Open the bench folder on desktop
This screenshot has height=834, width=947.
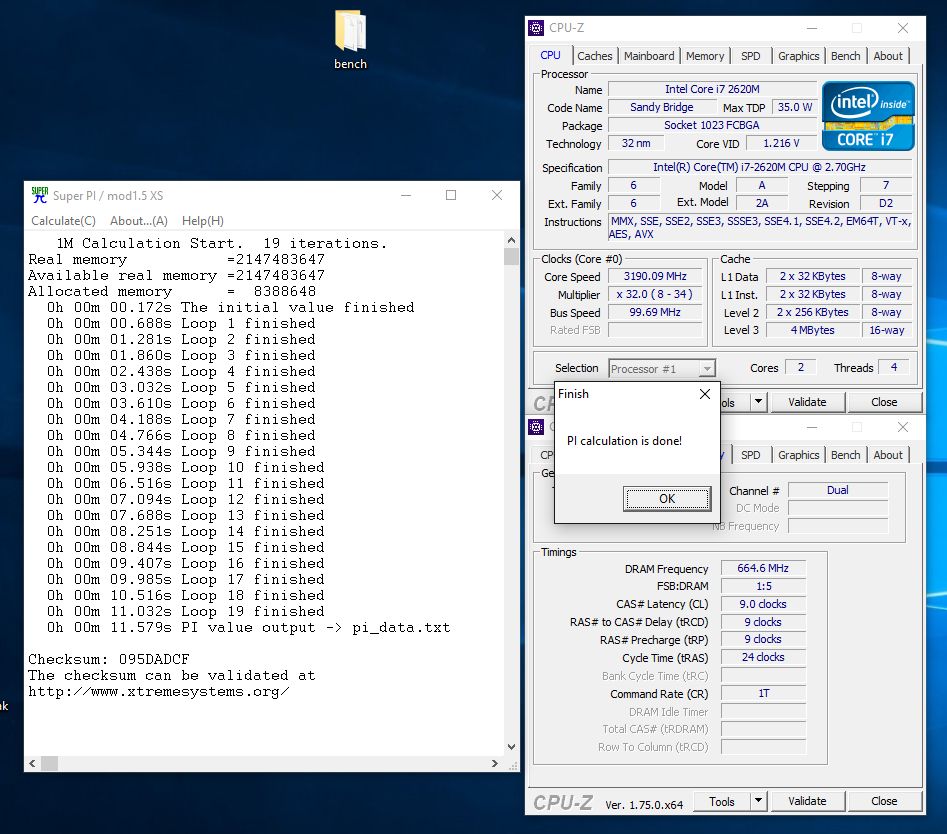pos(350,39)
